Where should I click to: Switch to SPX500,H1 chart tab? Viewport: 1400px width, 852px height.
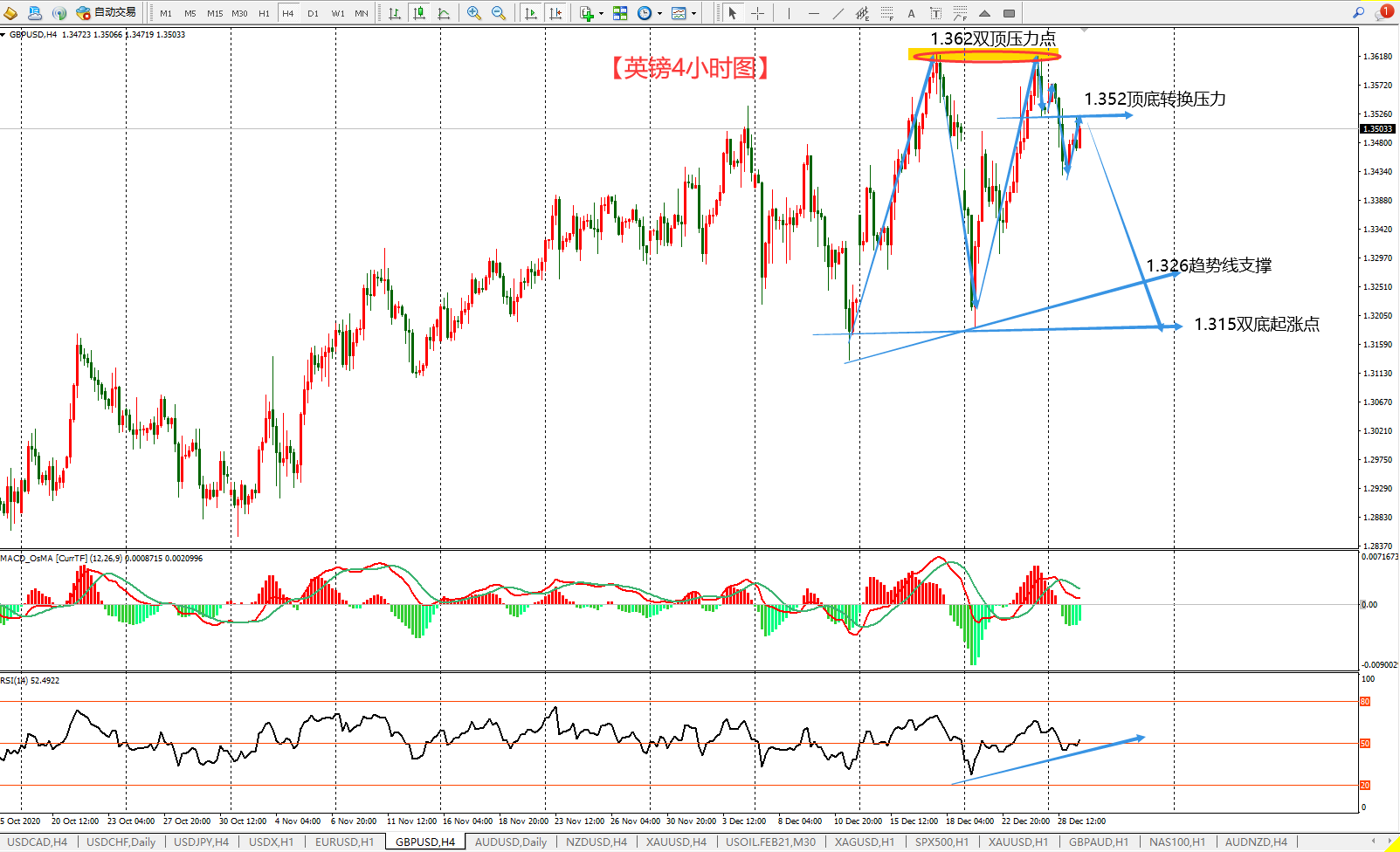941,842
